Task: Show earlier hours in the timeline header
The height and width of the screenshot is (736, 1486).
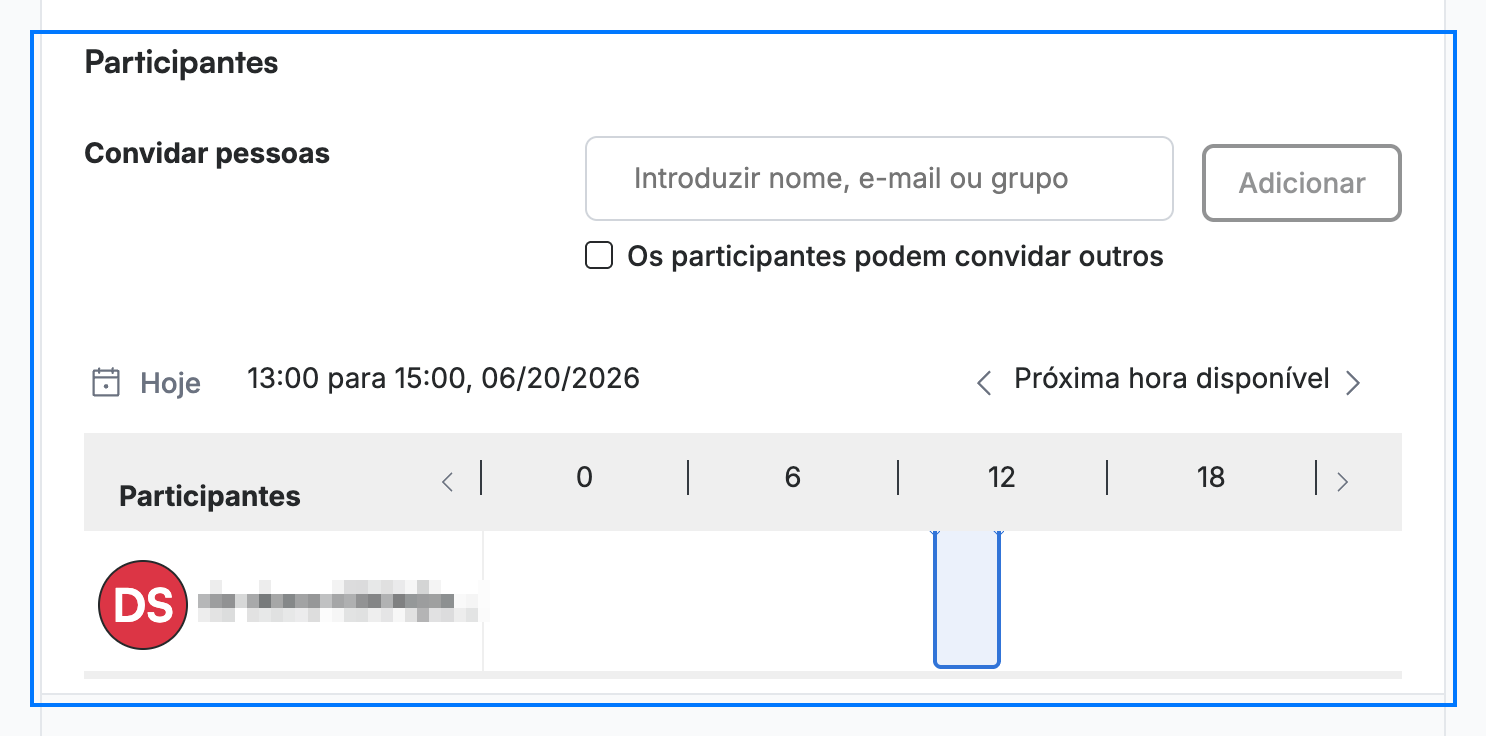Action: 448,482
